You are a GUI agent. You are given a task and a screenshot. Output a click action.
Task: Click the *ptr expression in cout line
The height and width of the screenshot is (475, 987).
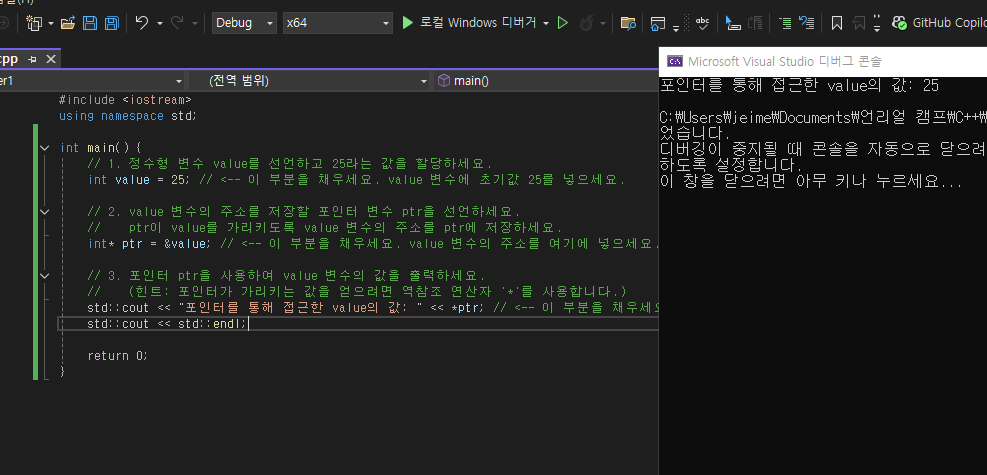(x=467, y=308)
